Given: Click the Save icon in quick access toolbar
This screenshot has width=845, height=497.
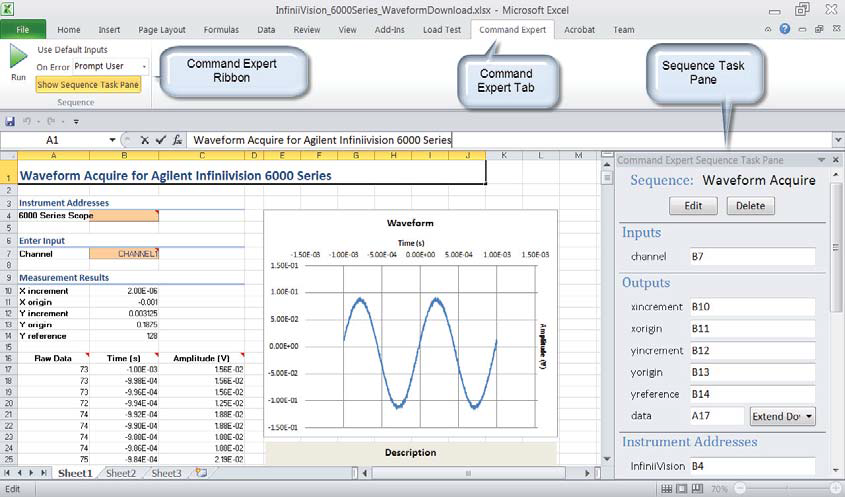Looking at the screenshot, I should (x=10, y=122).
